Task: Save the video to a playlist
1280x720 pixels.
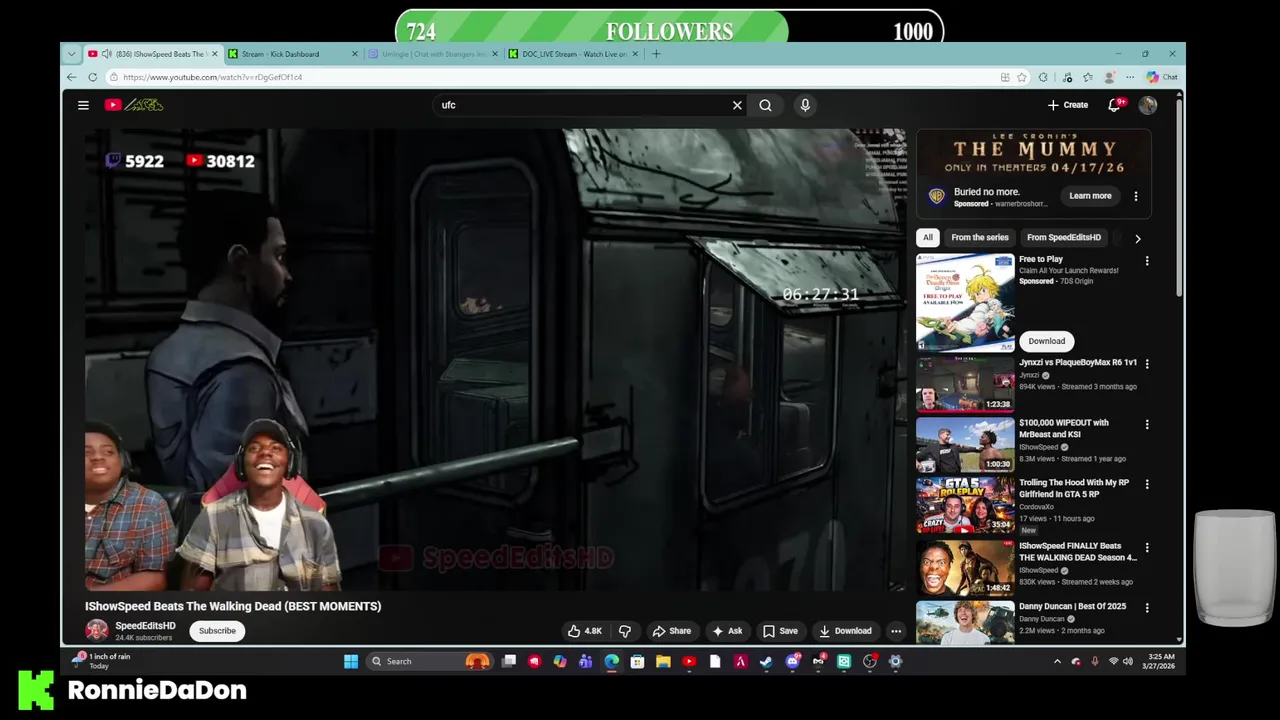Action: click(780, 631)
